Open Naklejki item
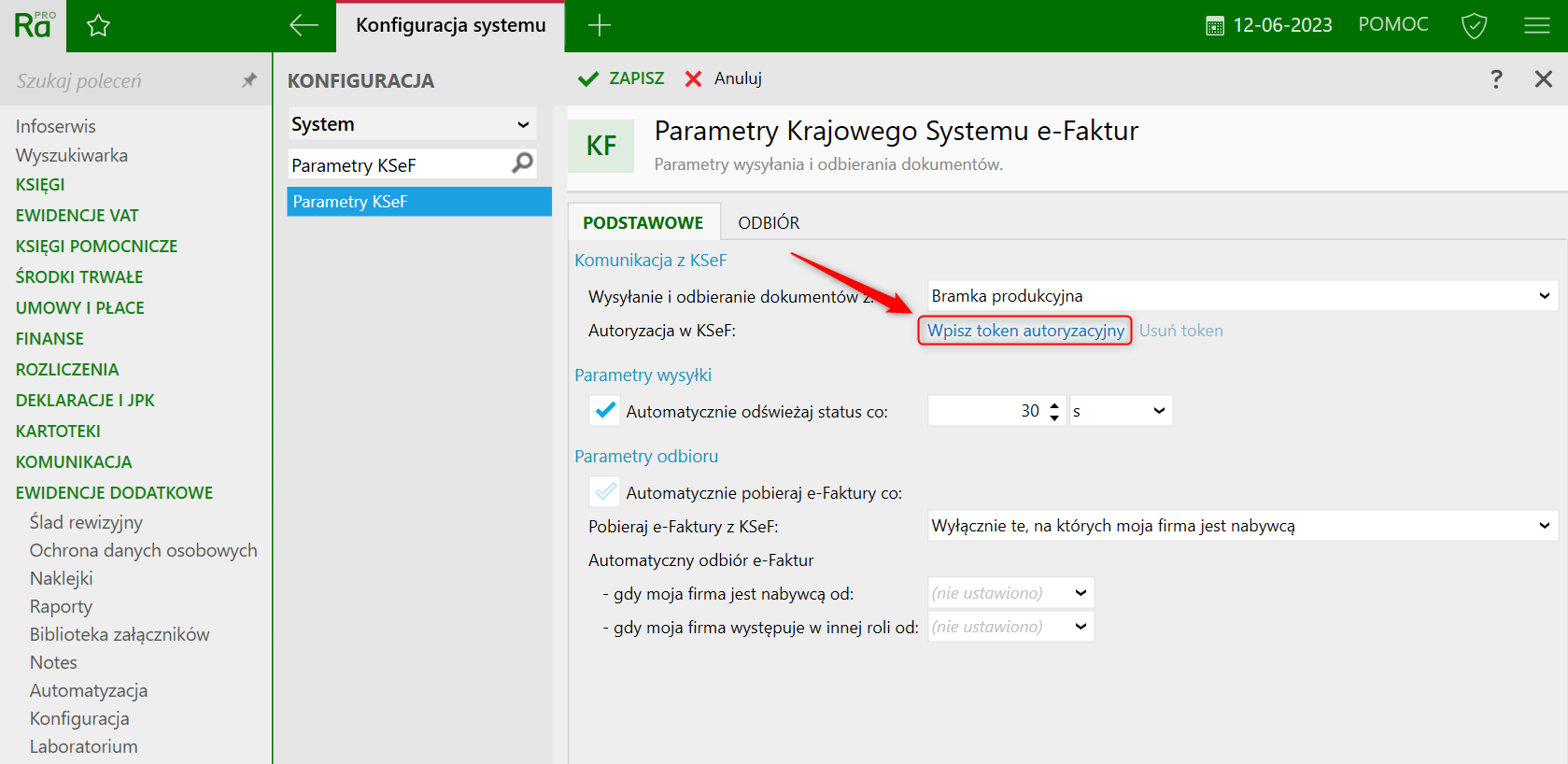Viewport: 1568px width, 764px height. click(x=62, y=578)
